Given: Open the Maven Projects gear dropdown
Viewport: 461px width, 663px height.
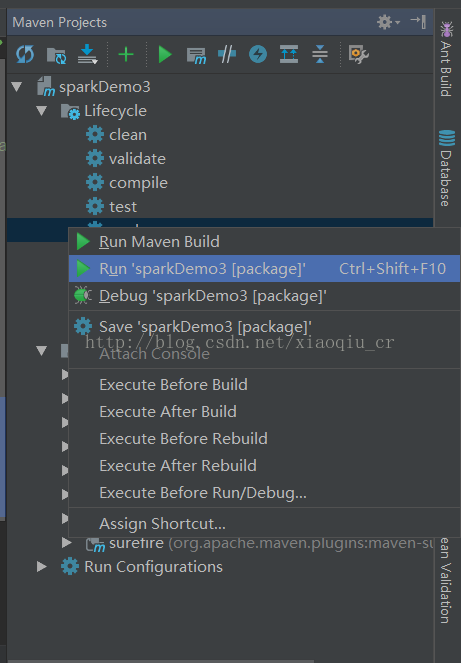Looking at the screenshot, I should pos(388,22).
